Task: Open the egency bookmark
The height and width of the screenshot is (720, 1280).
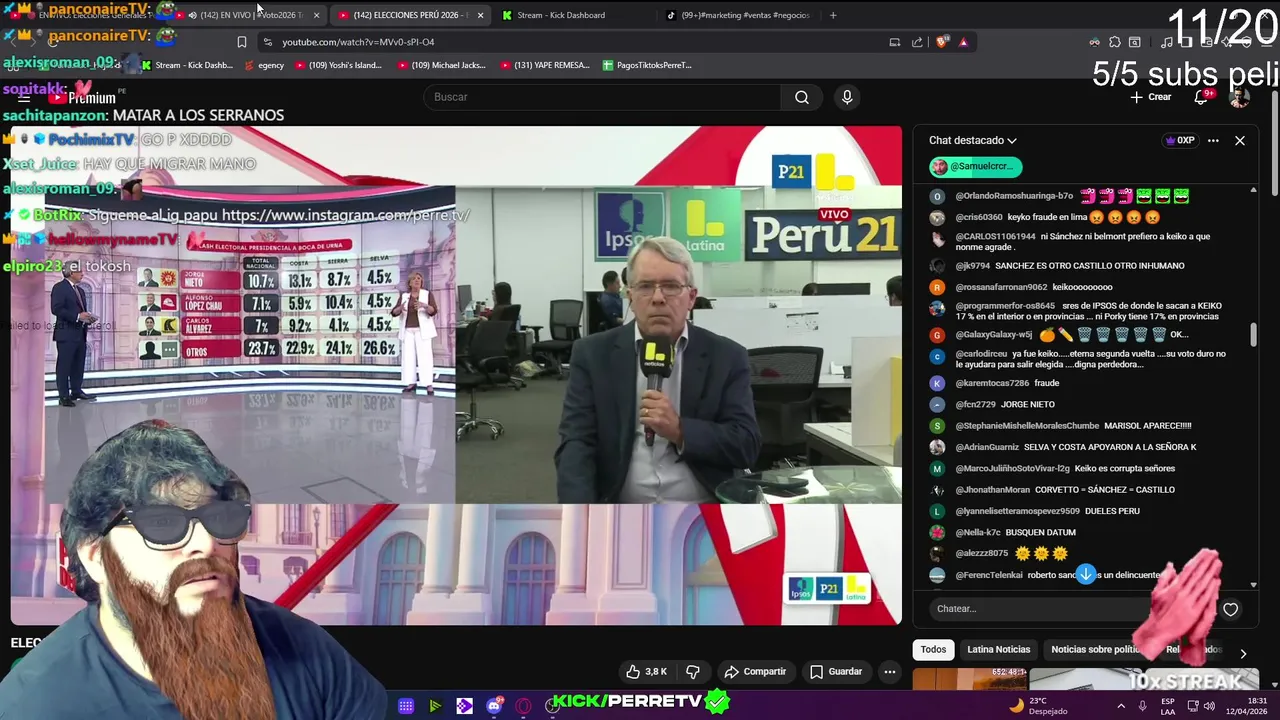Action: 264,65
